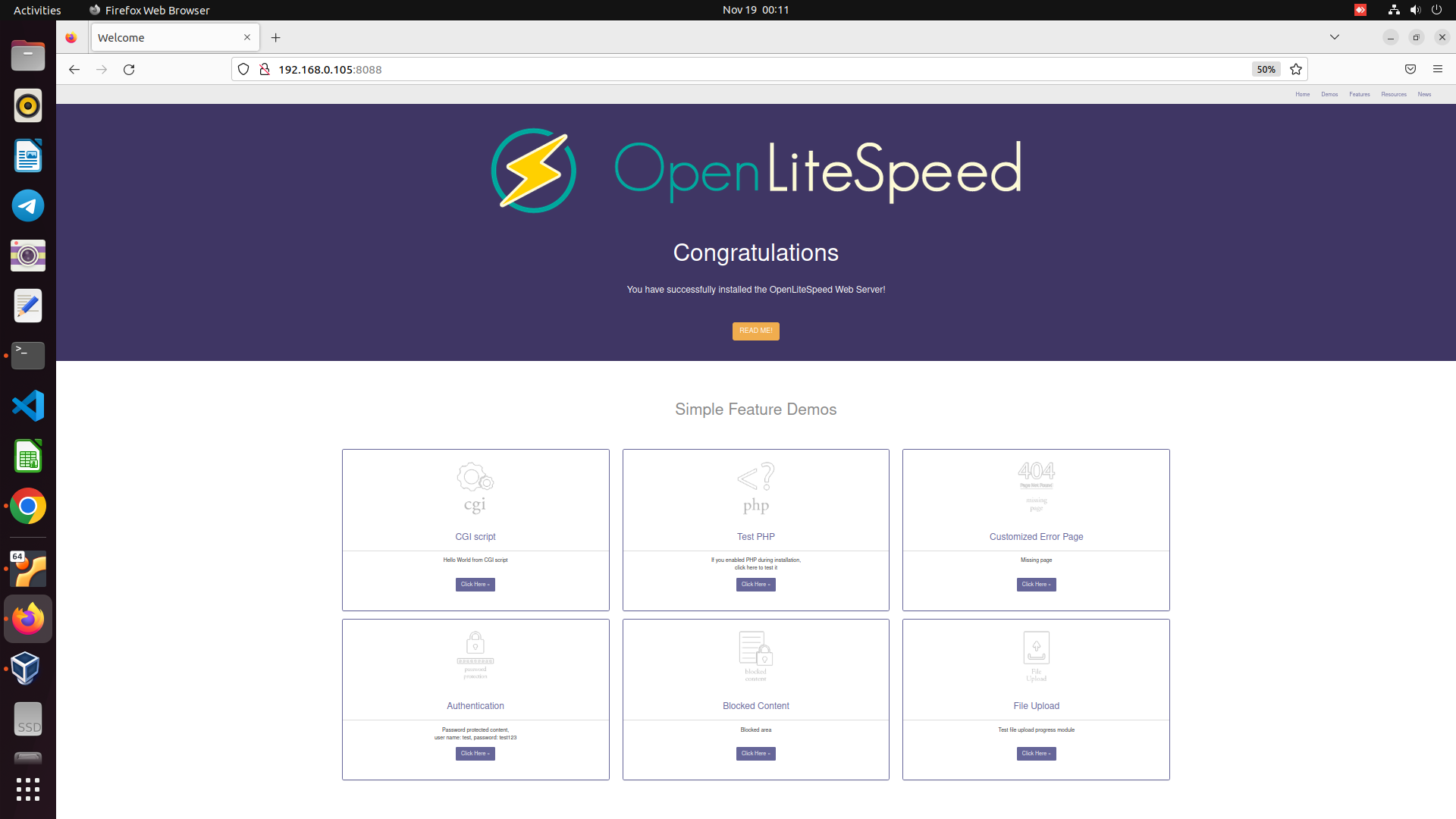The image size is (1456, 819).
Task: Open the red tray indicator icon
Action: pos(1360,10)
